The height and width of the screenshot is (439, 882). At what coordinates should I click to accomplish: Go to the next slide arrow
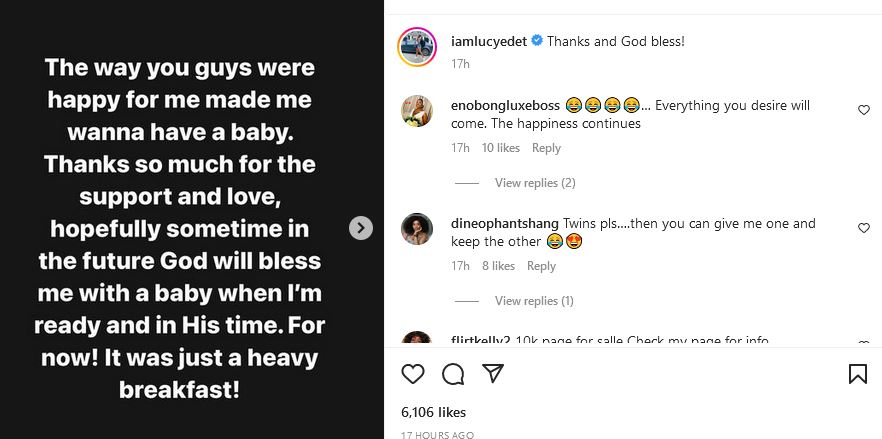coord(361,228)
